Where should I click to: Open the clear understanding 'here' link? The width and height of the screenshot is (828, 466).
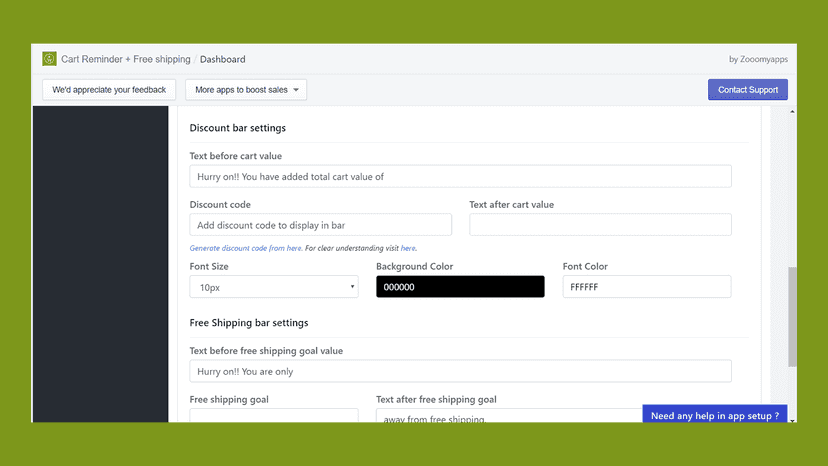(408, 248)
